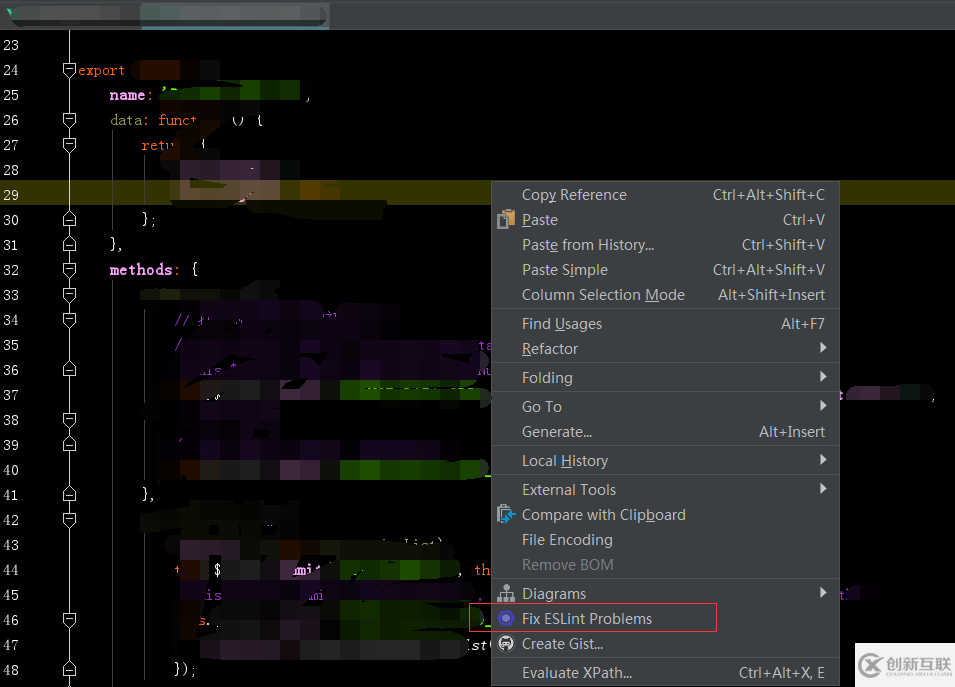Screen dimensions: 955x687
Task: Expand the Local History submenu arrow
Action: [823, 460]
